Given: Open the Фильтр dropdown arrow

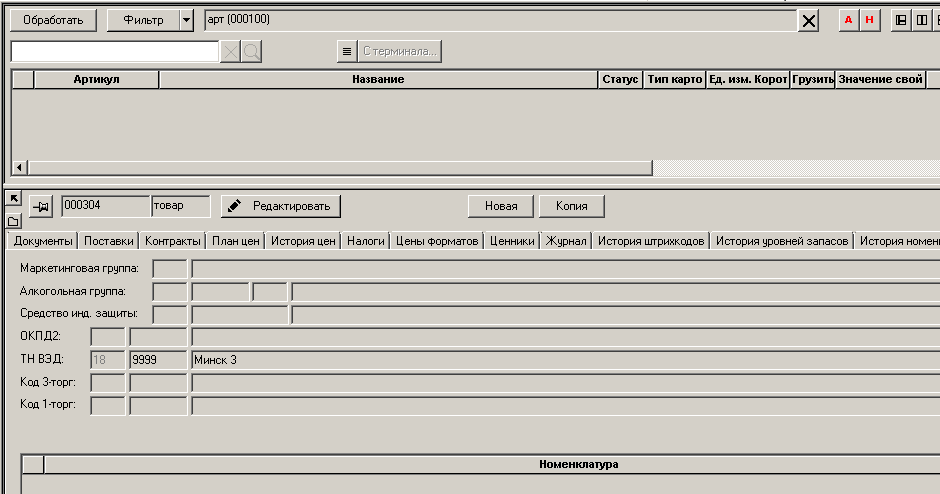Looking at the screenshot, I should (x=186, y=20).
